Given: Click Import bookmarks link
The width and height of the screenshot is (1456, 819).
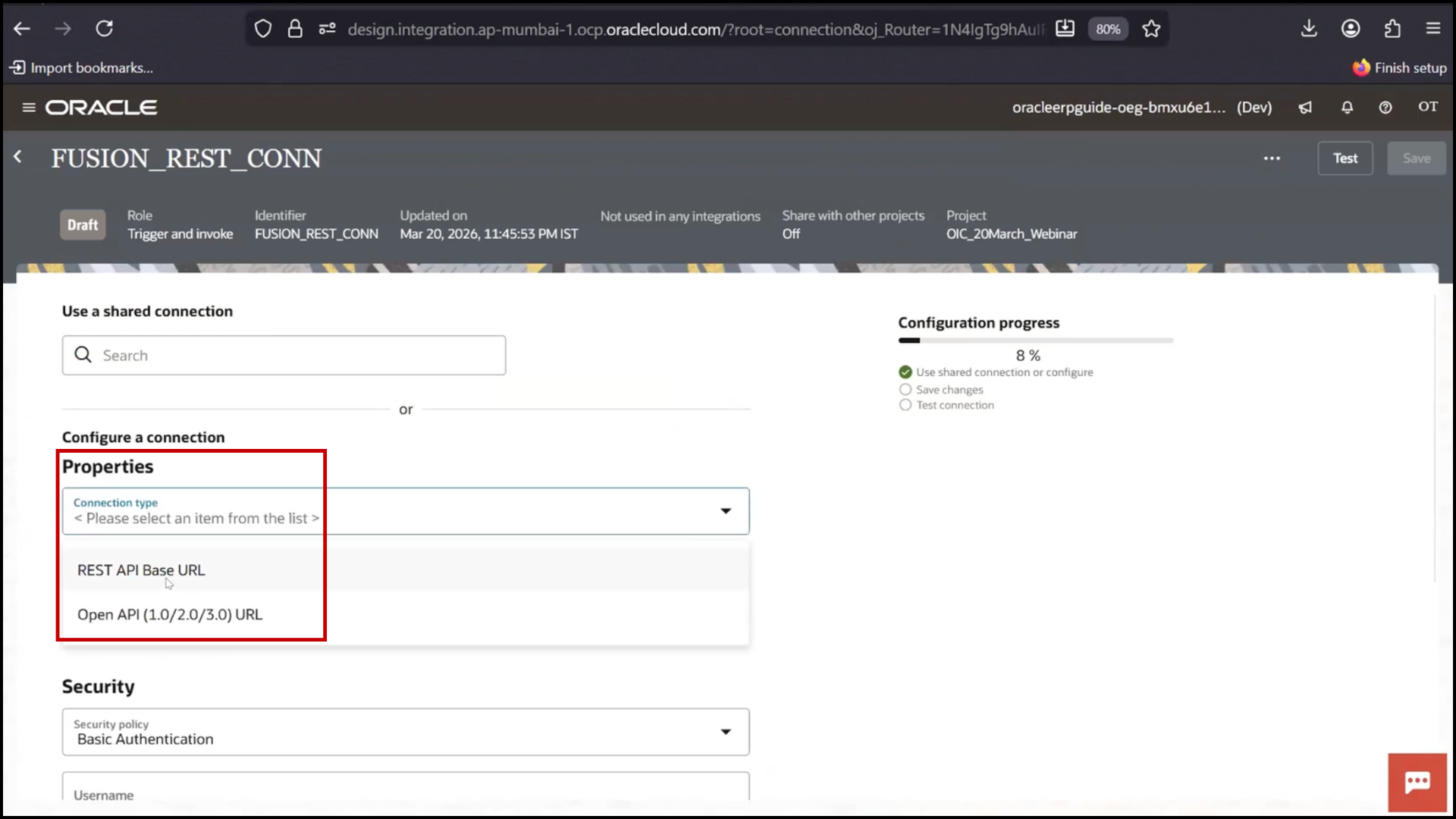Looking at the screenshot, I should pos(82,67).
